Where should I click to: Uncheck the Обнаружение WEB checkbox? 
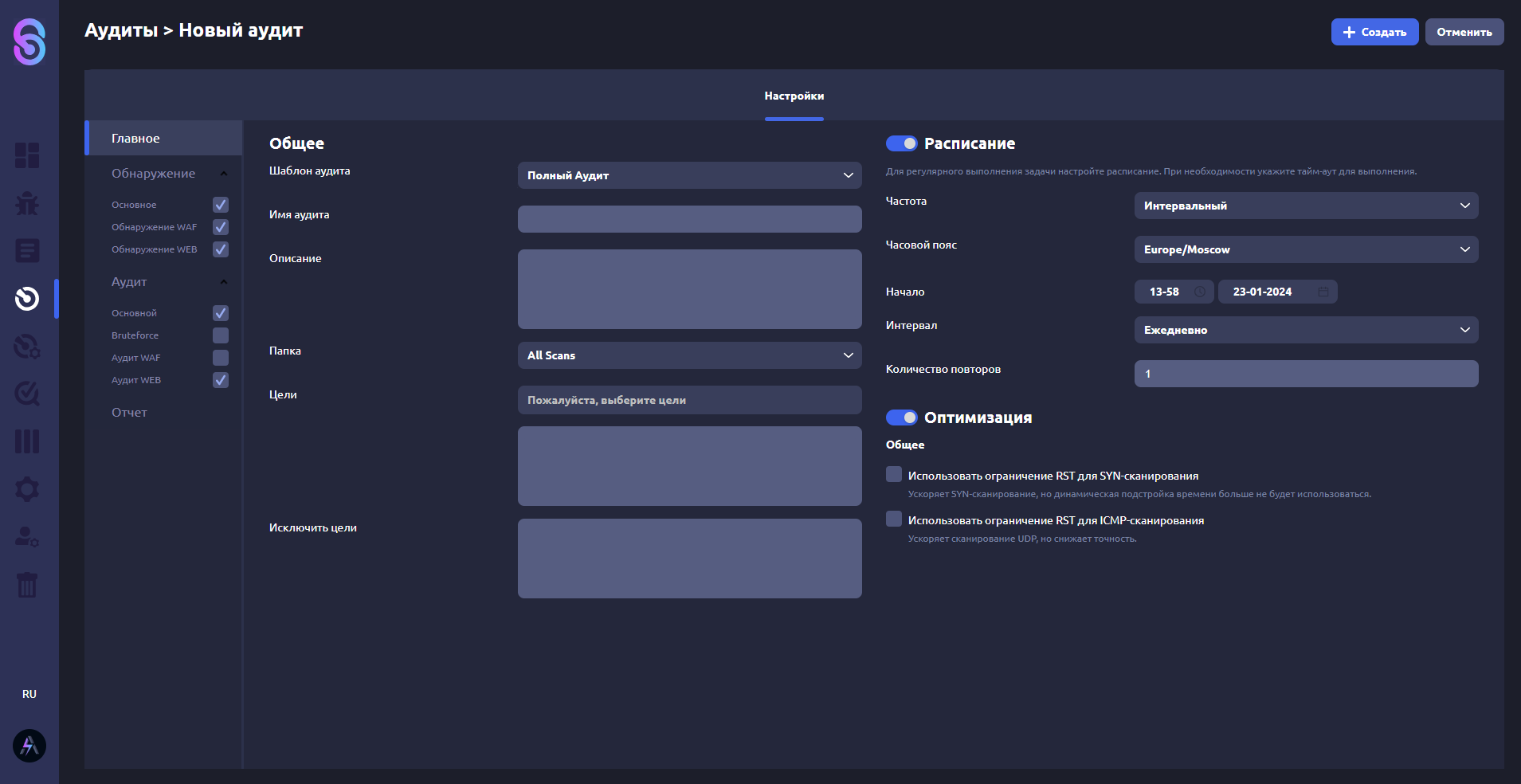coord(221,249)
